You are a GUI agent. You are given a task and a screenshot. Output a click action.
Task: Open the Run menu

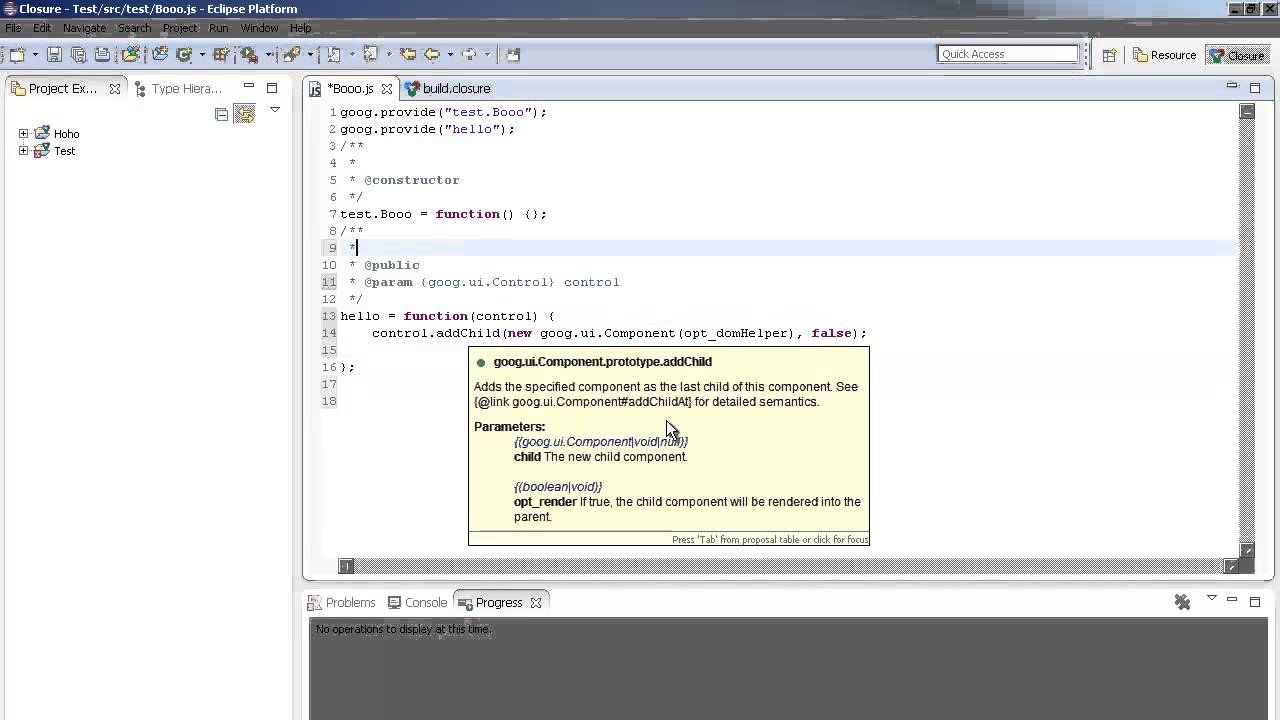(218, 28)
